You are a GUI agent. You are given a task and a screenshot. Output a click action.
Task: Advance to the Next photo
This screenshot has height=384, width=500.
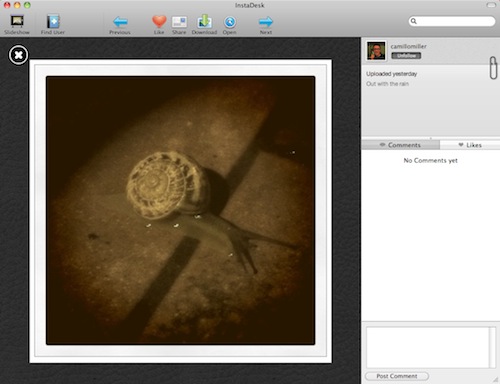266,25
